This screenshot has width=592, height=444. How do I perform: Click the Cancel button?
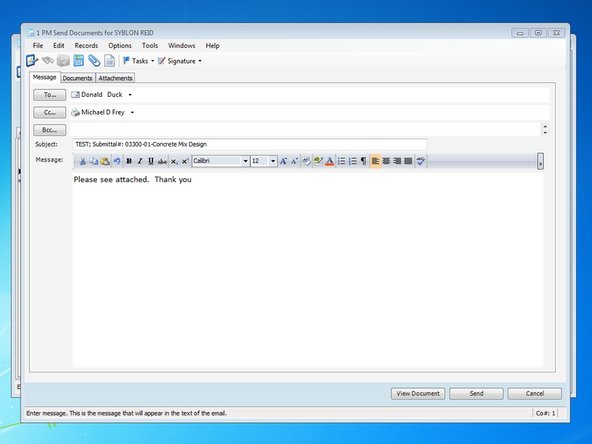(535, 393)
